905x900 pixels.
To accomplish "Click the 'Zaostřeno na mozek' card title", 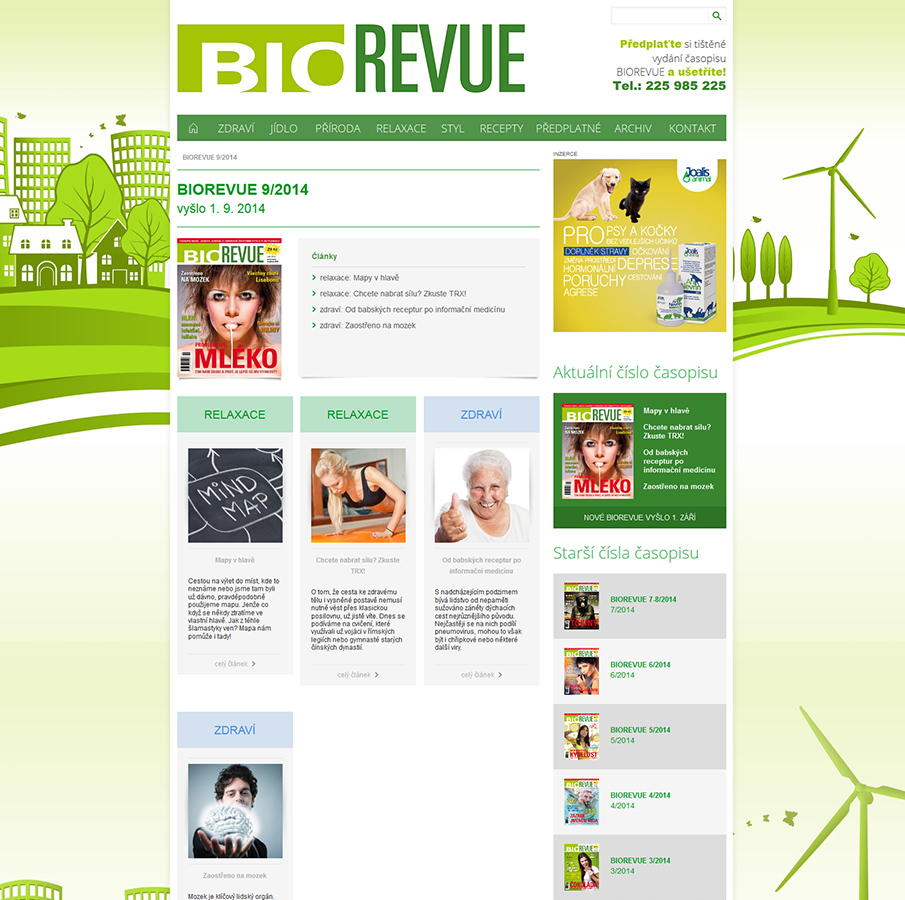I will [x=235, y=876].
